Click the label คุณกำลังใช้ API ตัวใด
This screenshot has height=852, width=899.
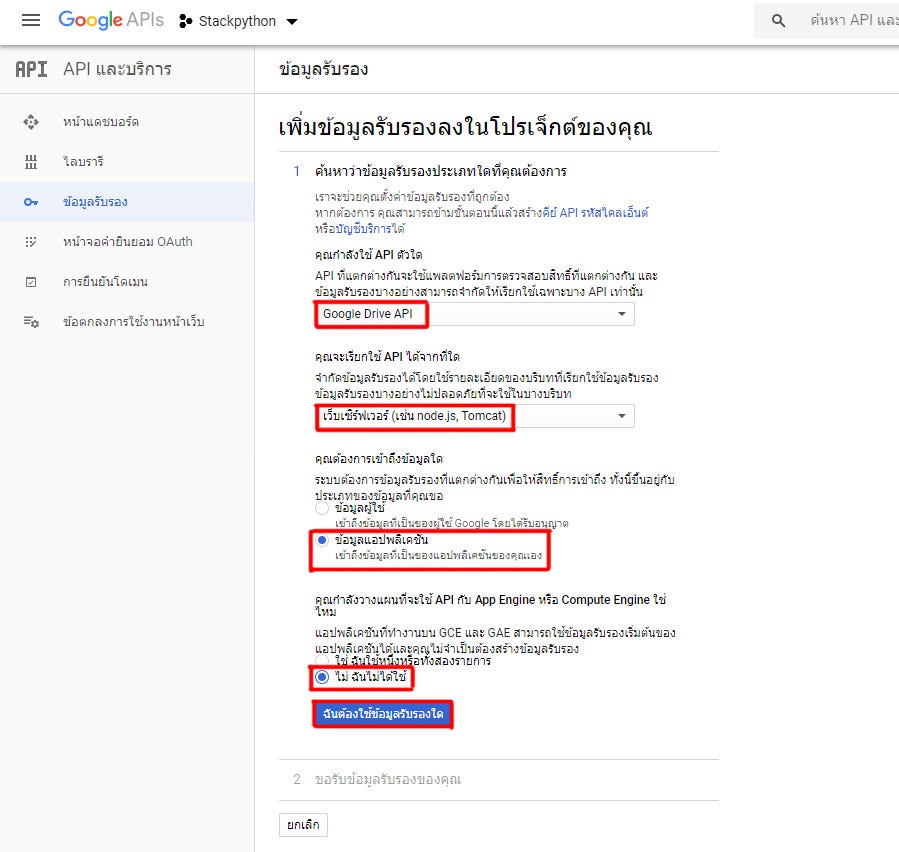click(x=369, y=255)
